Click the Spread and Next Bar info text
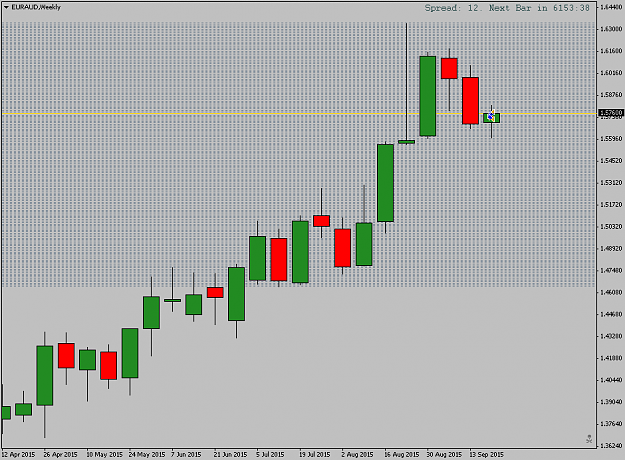Image resolution: width=625 pixels, height=460 pixels. 507,8
